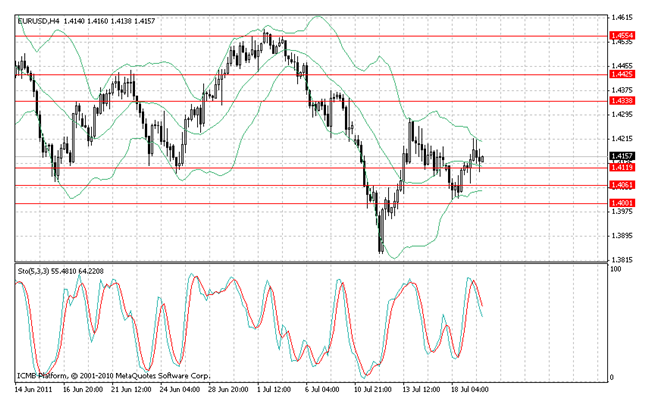
Task: Click the 1.3815 price axis value
Action: point(622,260)
